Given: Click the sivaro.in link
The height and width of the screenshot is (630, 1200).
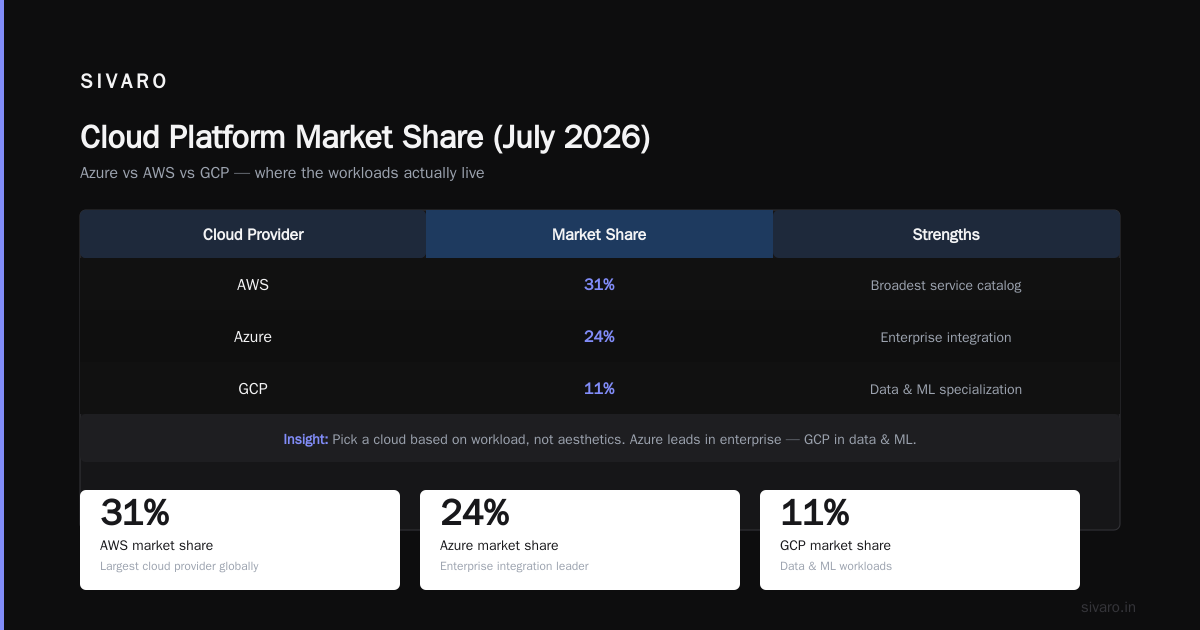Looking at the screenshot, I should [x=1108, y=607].
